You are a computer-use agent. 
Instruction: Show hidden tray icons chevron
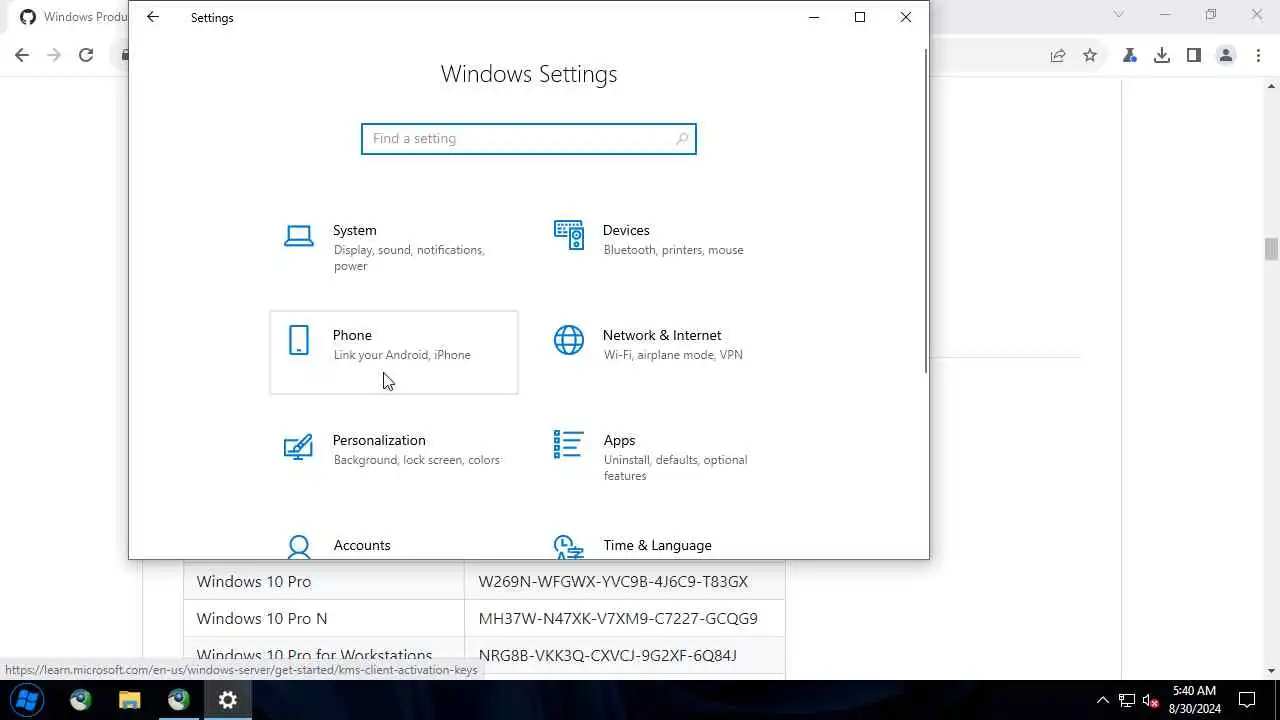pyautogui.click(x=1103, y=700)
